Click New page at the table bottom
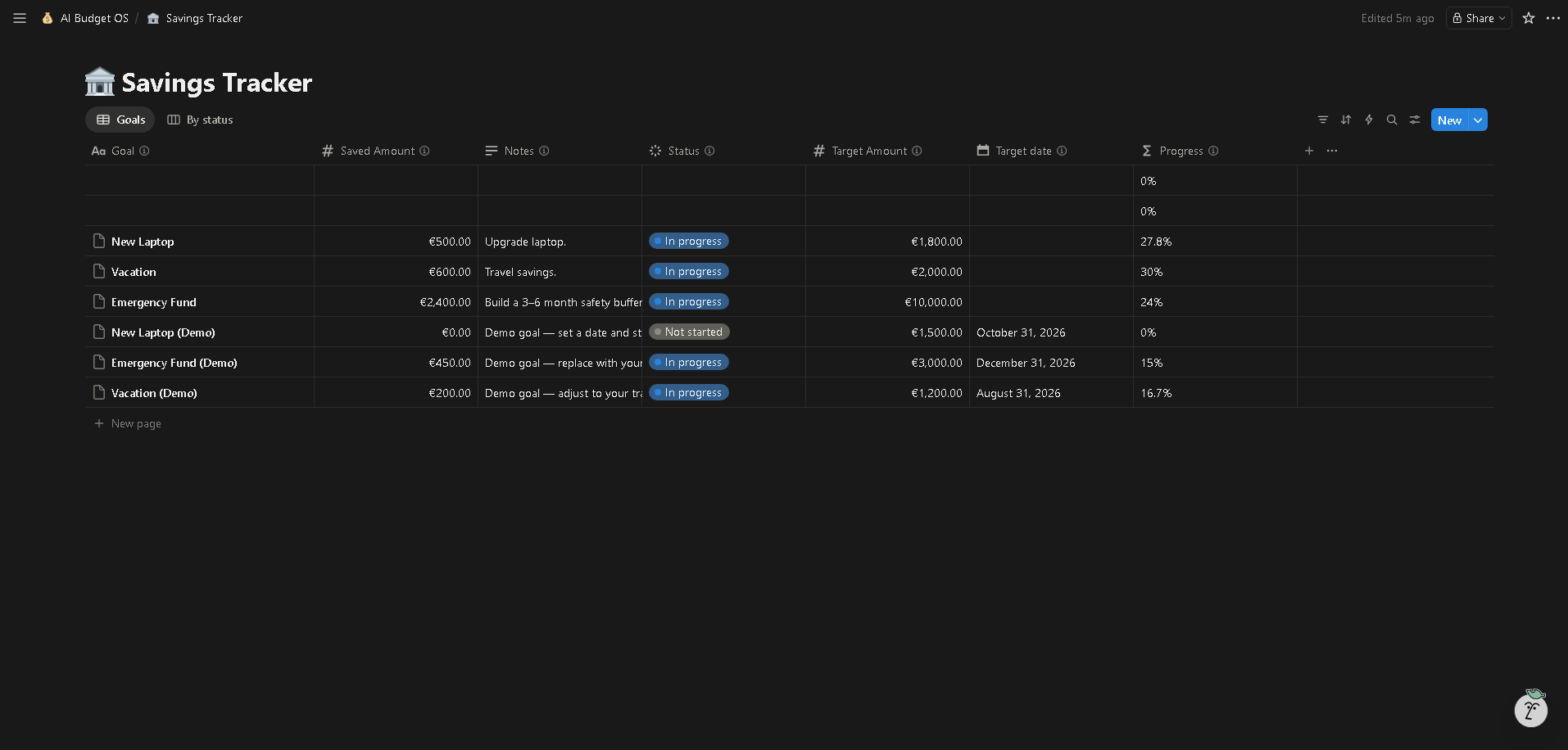1568x750 pixels. point(135,423)
